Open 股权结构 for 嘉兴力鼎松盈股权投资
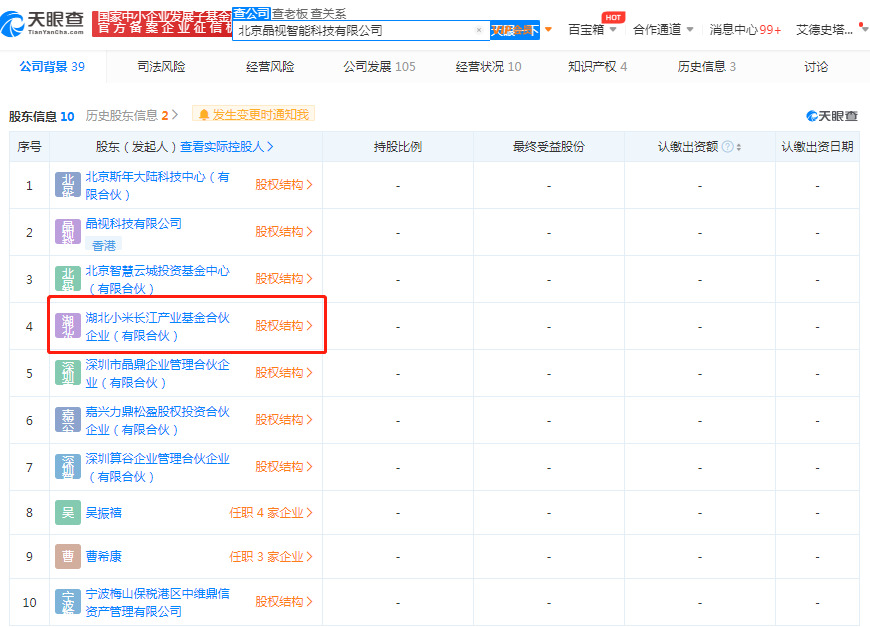 pos(284,419)
